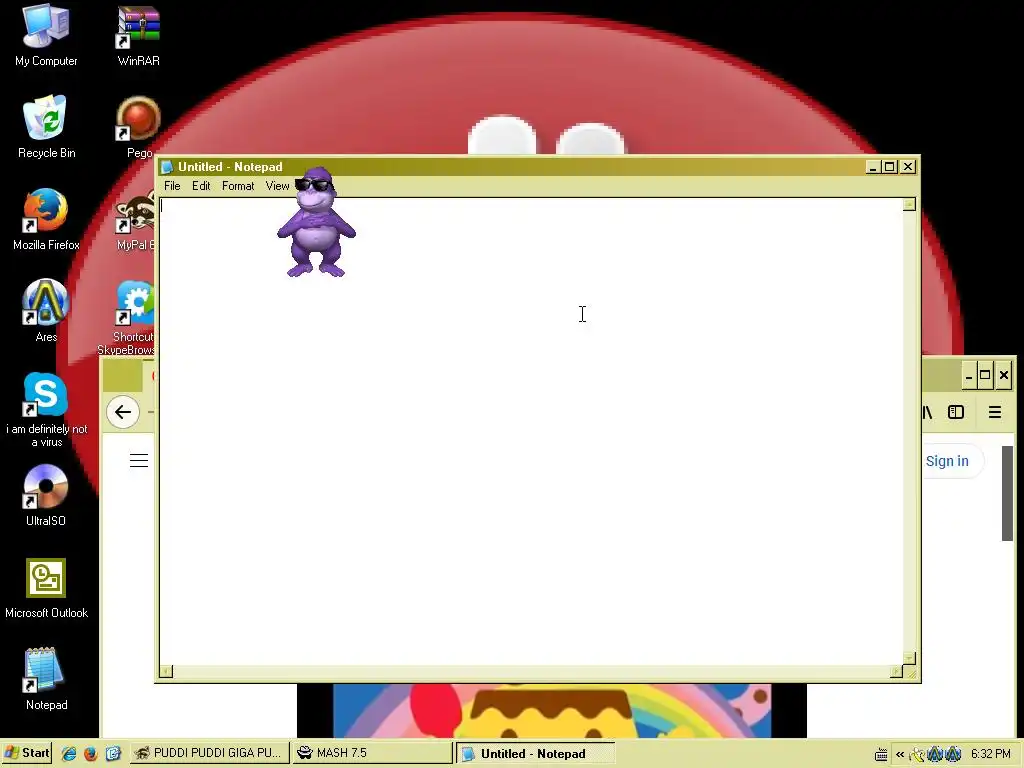The width and height of the screenshot is (1024, 768).
Task: Click Notepad horizontal scrollbar right arrow
Action: (x=897, y=671)
